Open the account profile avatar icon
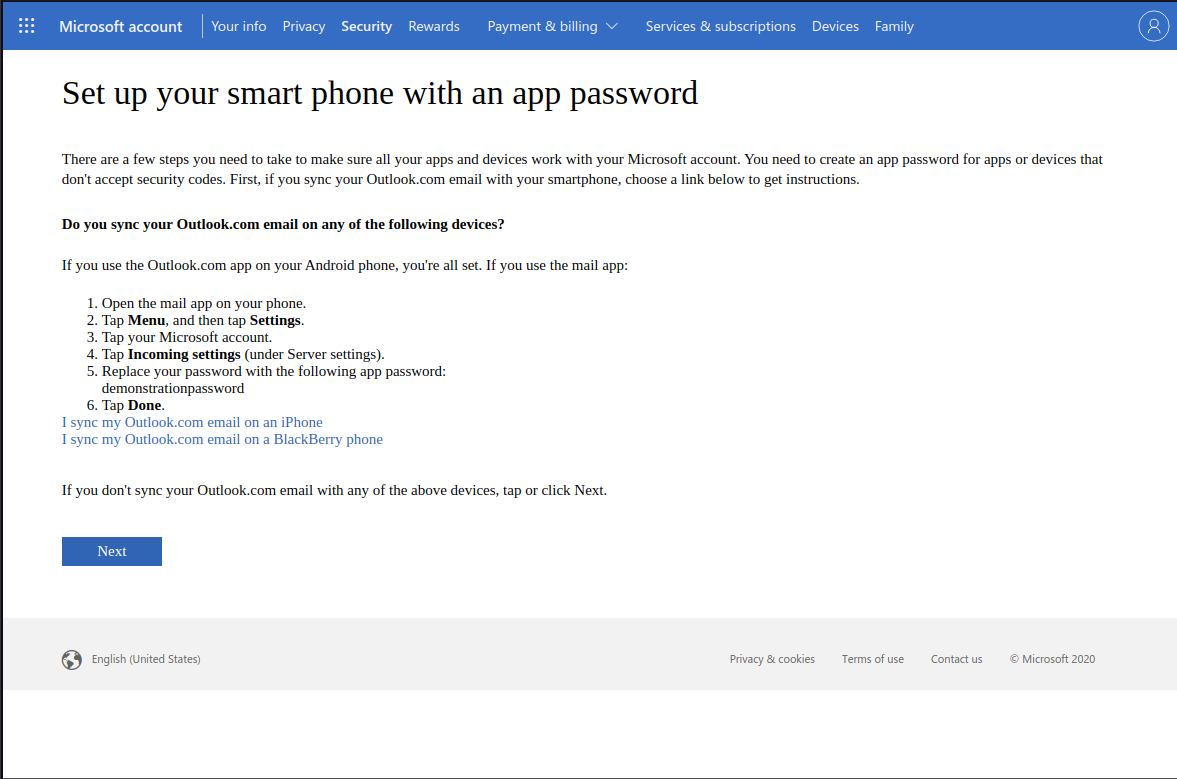 [1153, 26]
